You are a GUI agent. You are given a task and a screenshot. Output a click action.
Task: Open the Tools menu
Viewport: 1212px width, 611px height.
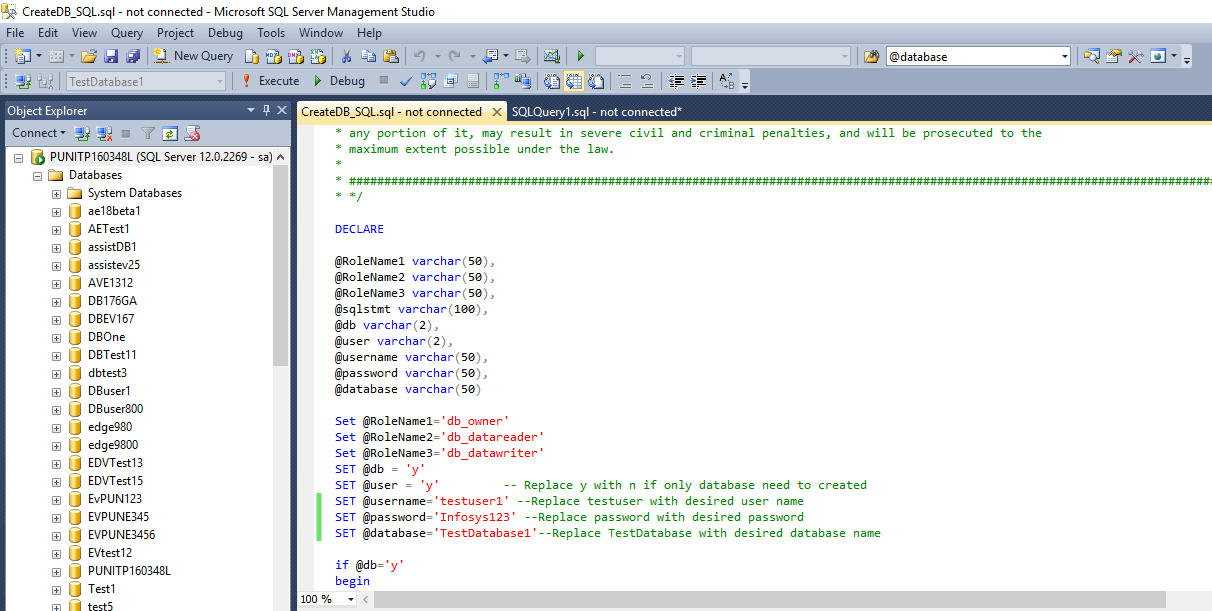(x=271, y=33)
